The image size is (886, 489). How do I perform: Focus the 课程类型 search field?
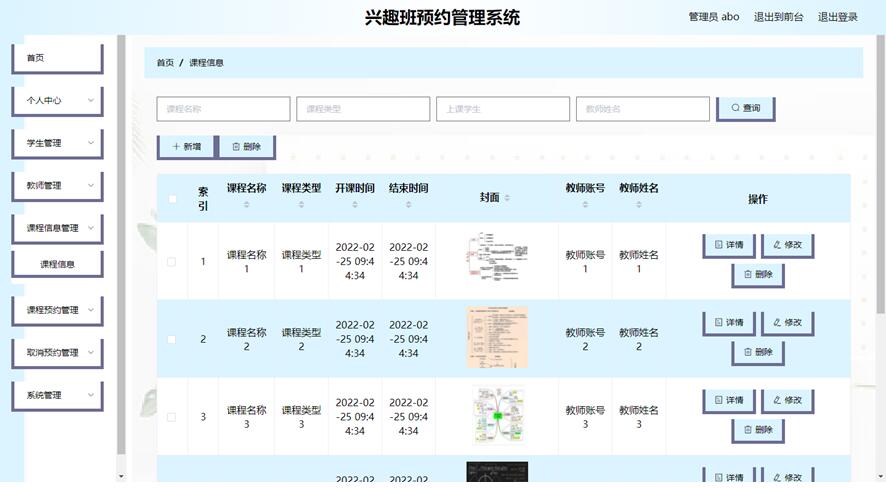point(363,109)
